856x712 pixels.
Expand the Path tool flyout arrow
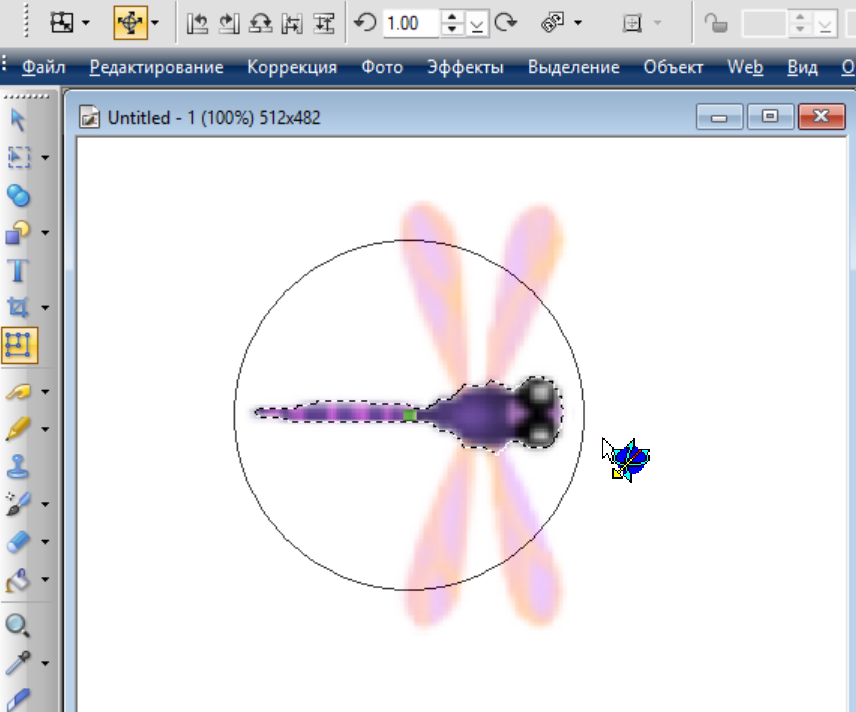[x=45, y=233]
